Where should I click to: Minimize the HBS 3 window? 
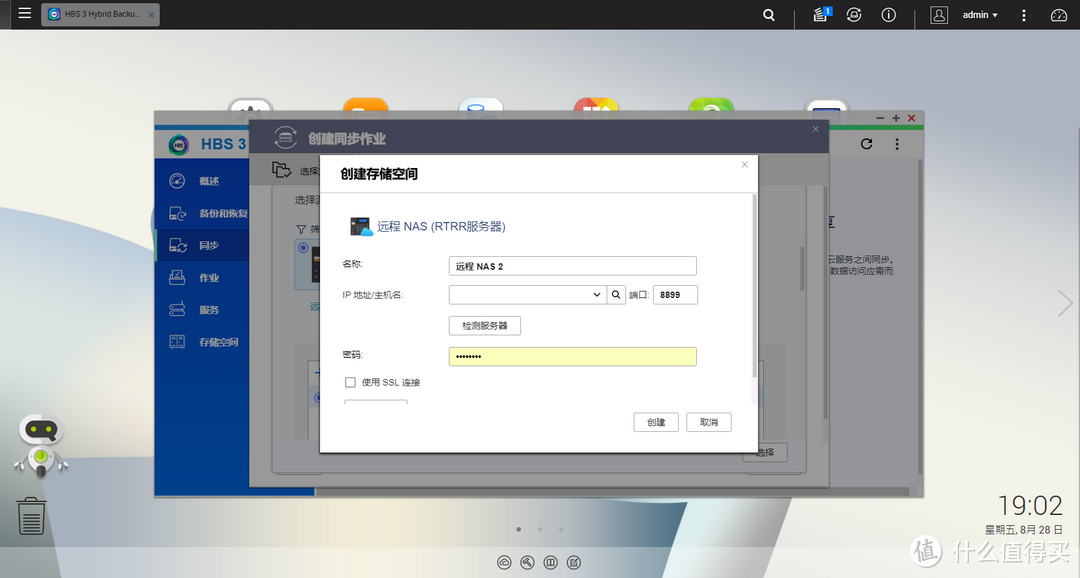880,118
